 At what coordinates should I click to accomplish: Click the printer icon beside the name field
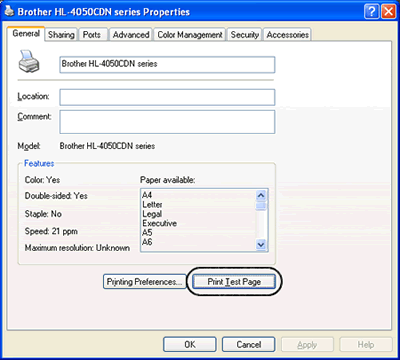pos(29,61)
